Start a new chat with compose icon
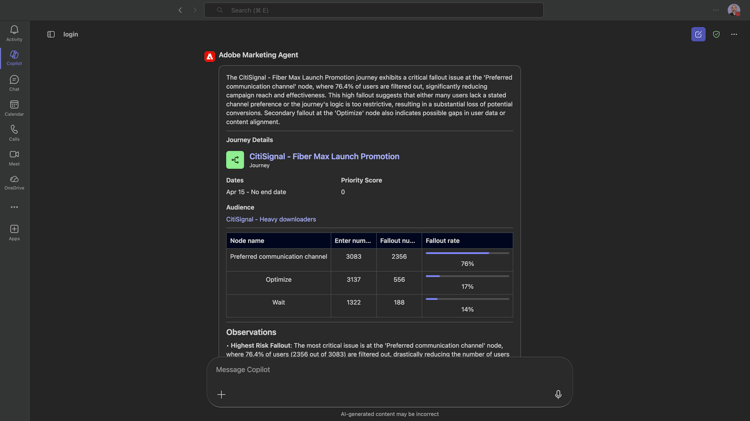Image resolution: width=750 pixels, height=421 pixels. [x=698, y=34]
